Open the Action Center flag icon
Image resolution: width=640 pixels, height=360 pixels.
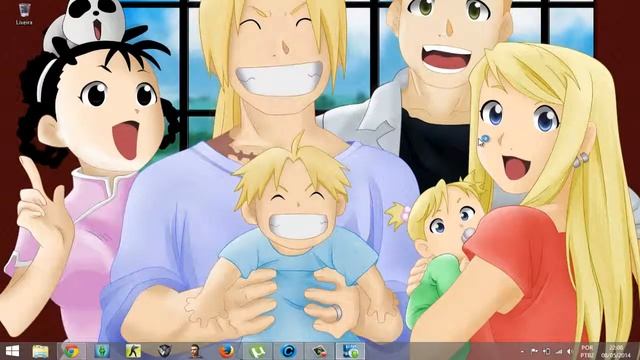[534, 351]
